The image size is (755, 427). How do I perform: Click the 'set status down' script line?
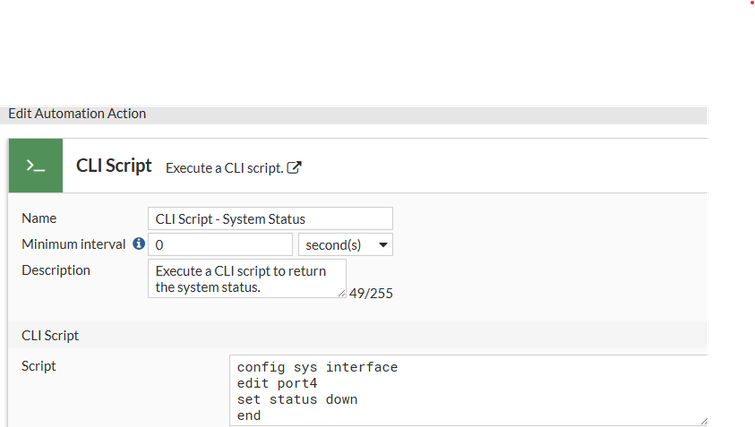[297, 399]
